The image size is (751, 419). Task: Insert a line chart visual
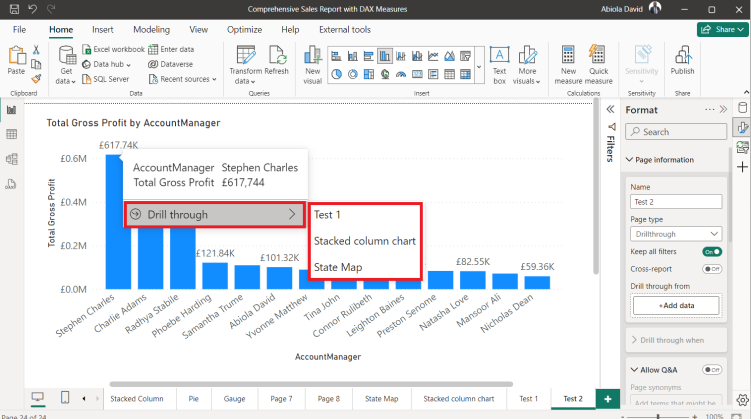coord(433,56)
